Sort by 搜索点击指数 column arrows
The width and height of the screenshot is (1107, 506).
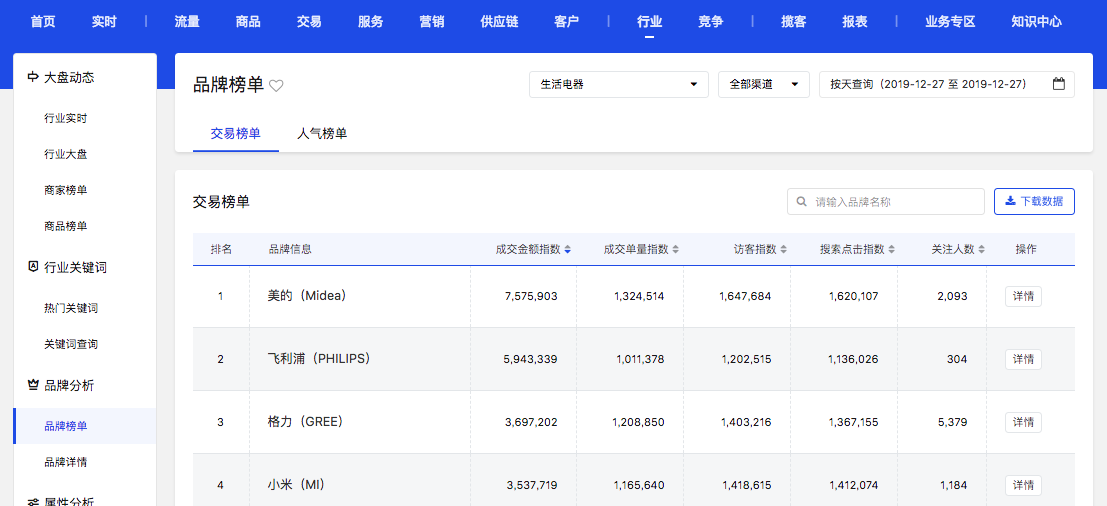click(x=891, y=249)
